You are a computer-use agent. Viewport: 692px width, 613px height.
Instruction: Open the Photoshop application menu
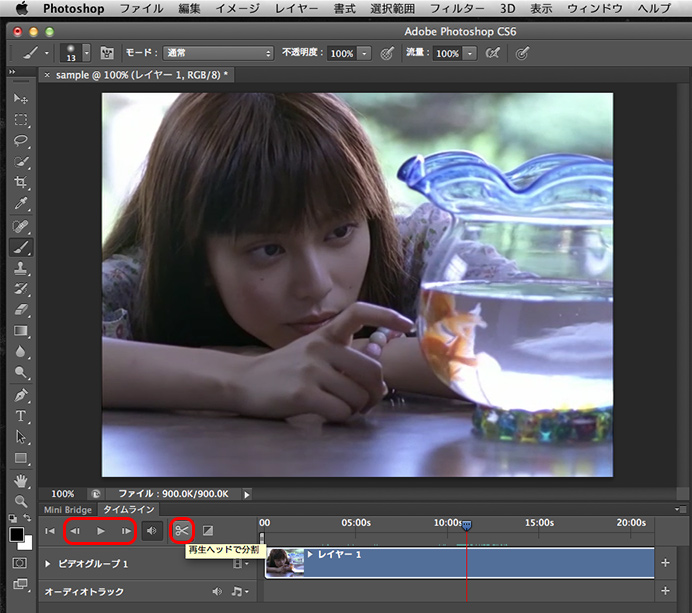pos(73,8)
